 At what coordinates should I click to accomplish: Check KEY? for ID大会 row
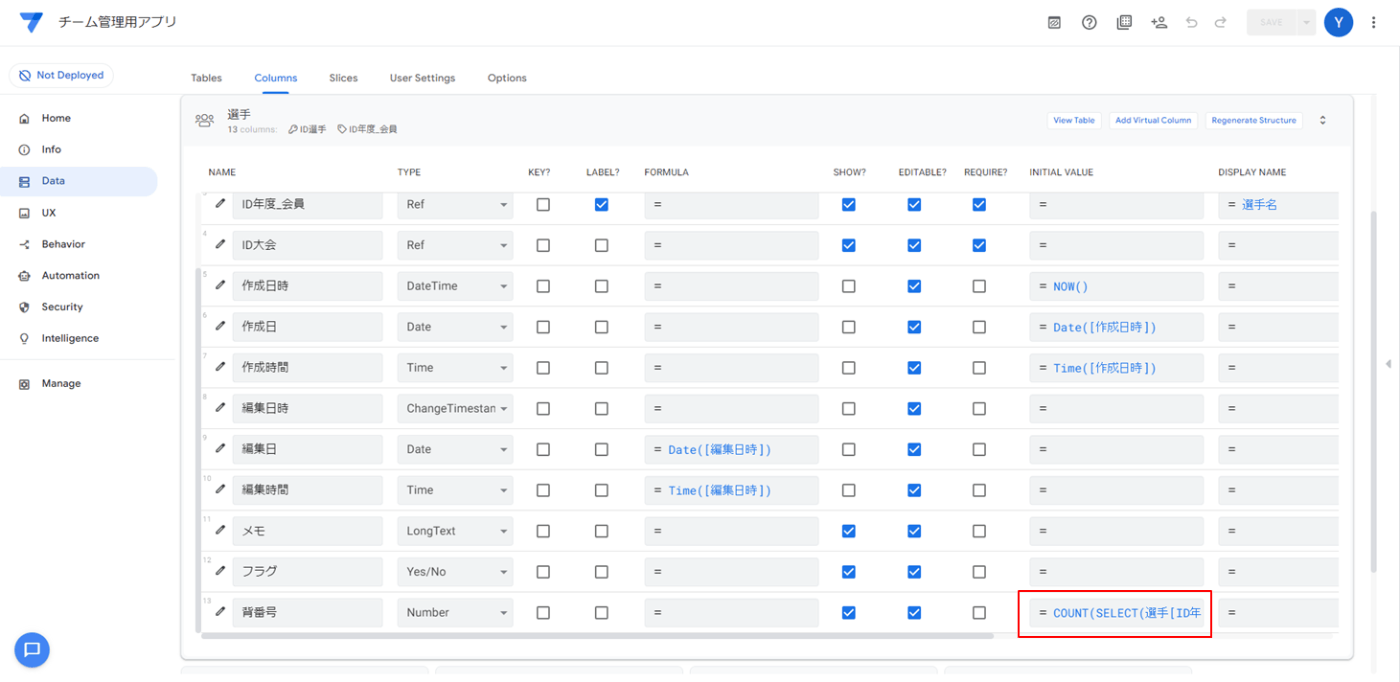tap(543, 245)
